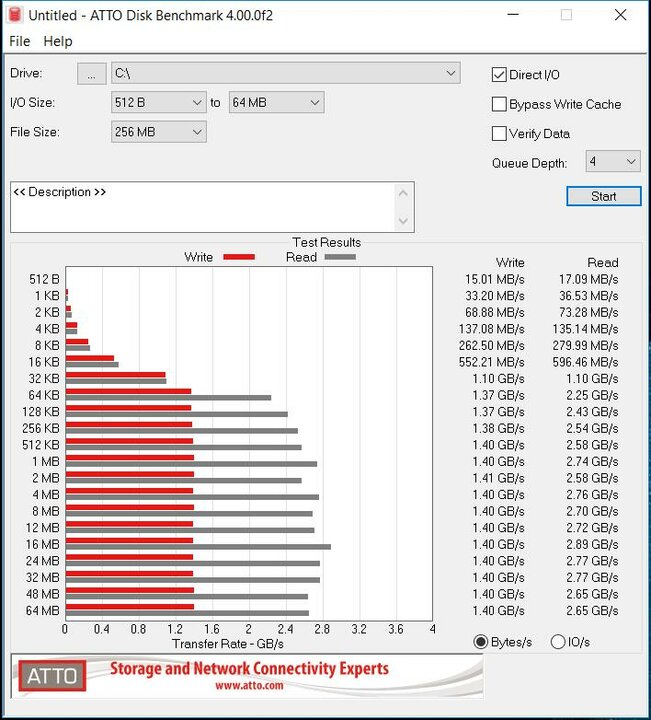Viewport: 651px width, 720px height.
Task: Select the Bytes/s radio button
Action: point(480,641)
